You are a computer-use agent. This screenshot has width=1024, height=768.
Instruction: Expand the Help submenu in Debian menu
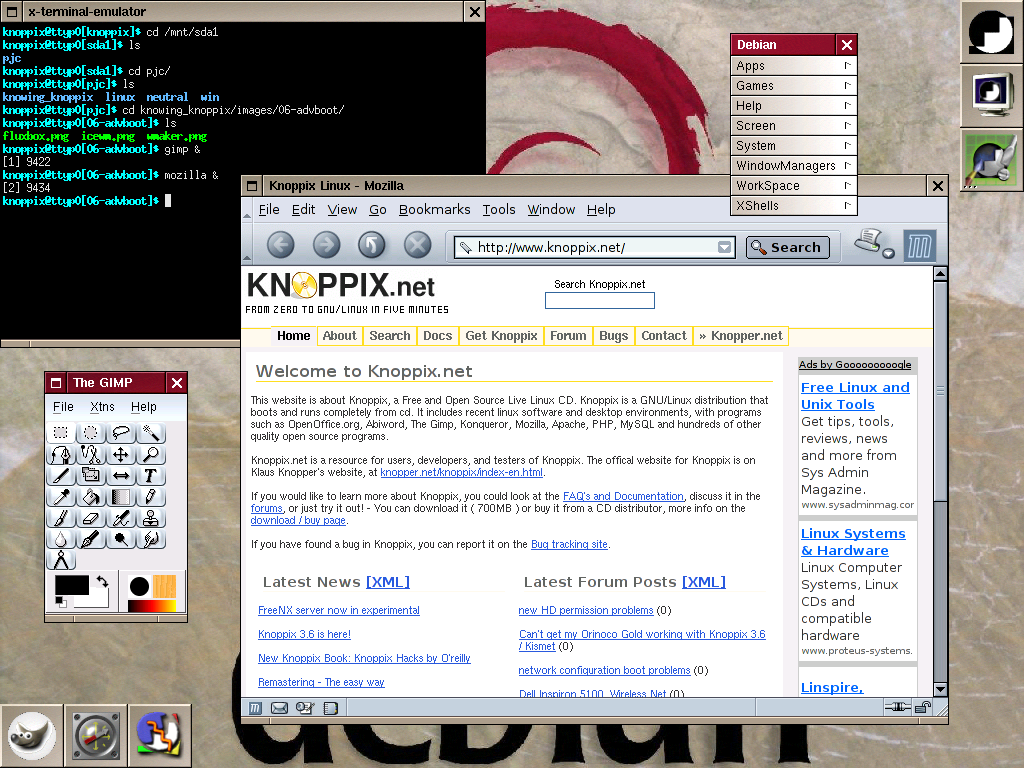(793, 106)
